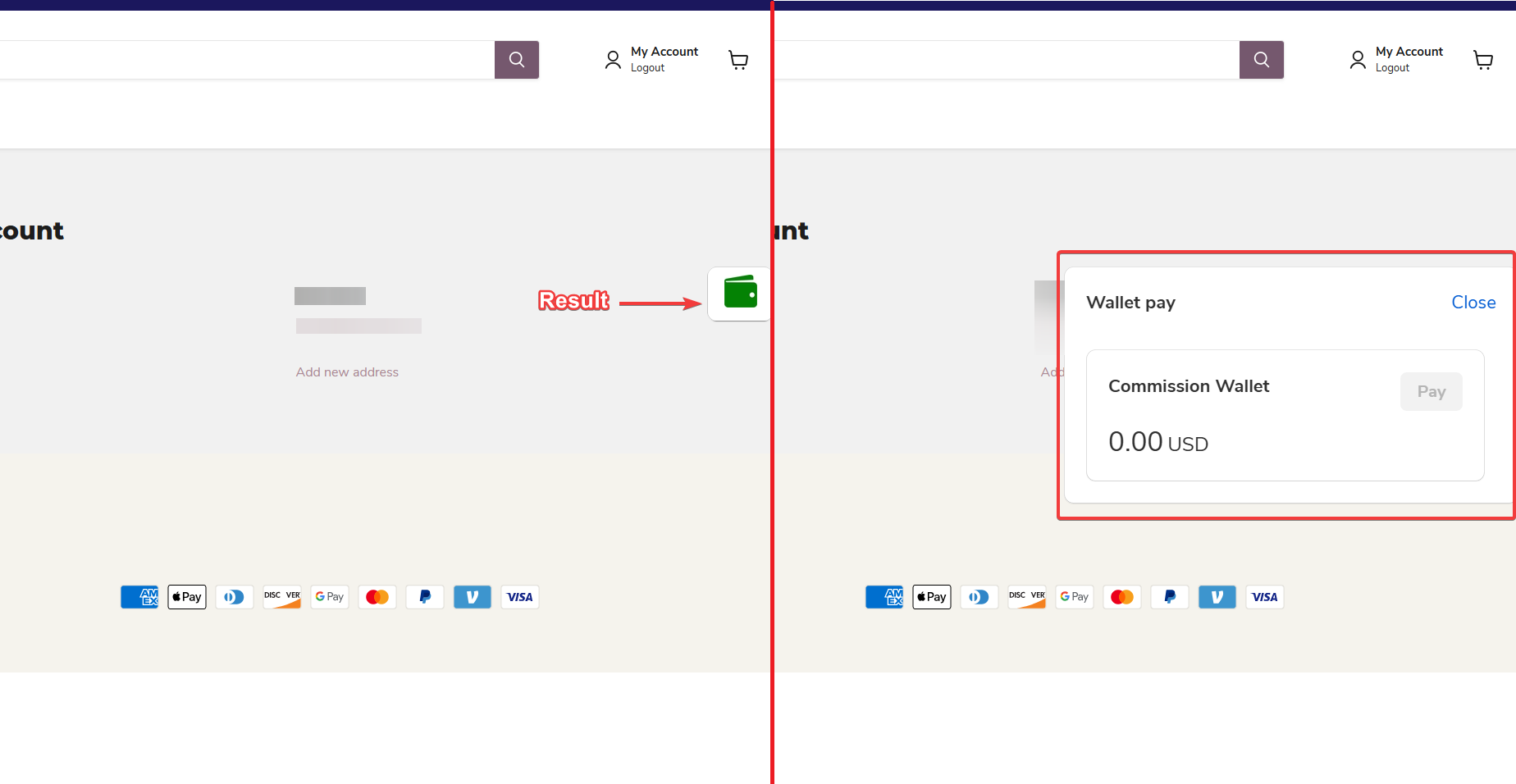Open My Account in the right panel header
Image resolution: width=1516 pixels, height=784 pixels.
click(1409, 52)
